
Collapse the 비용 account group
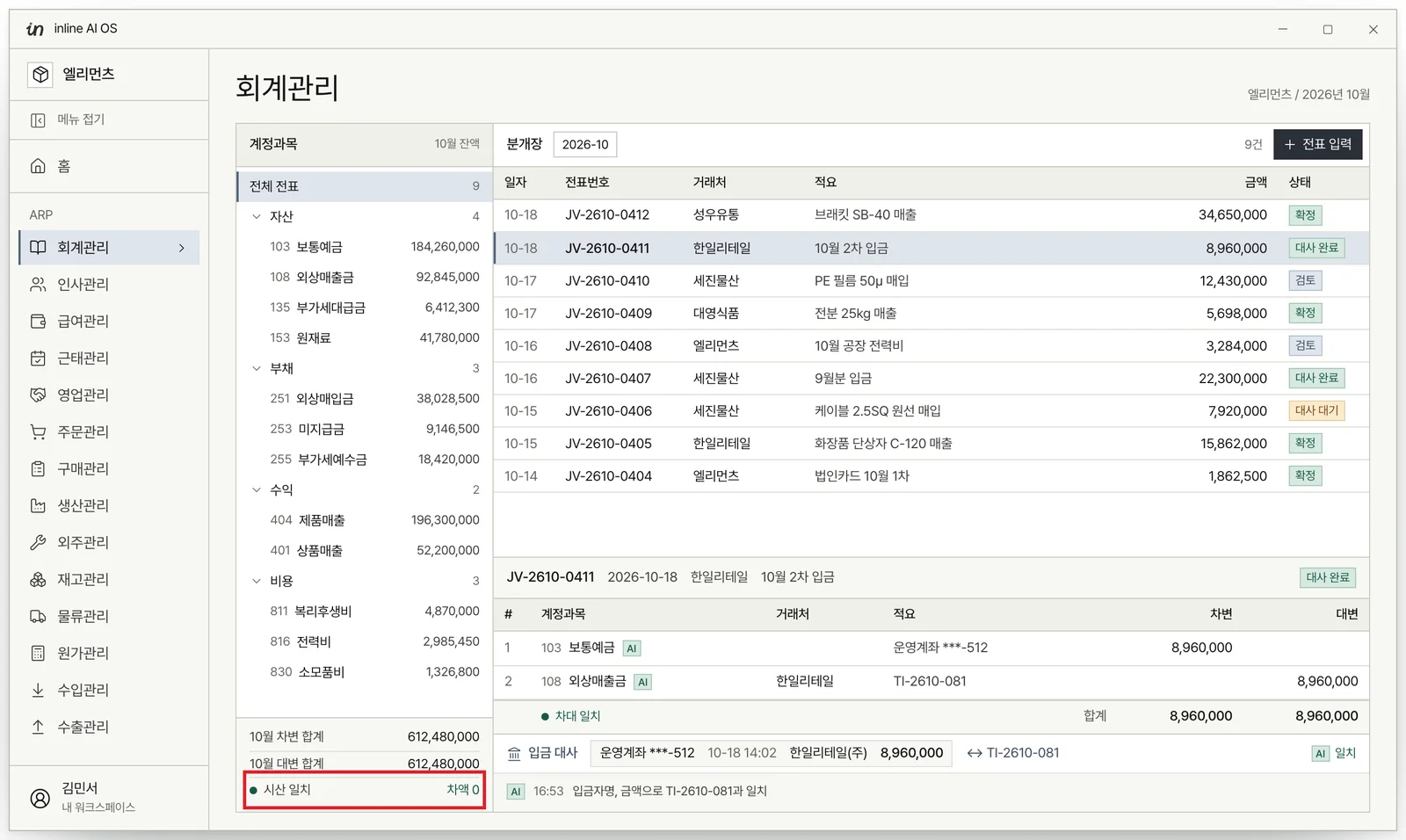257,581
